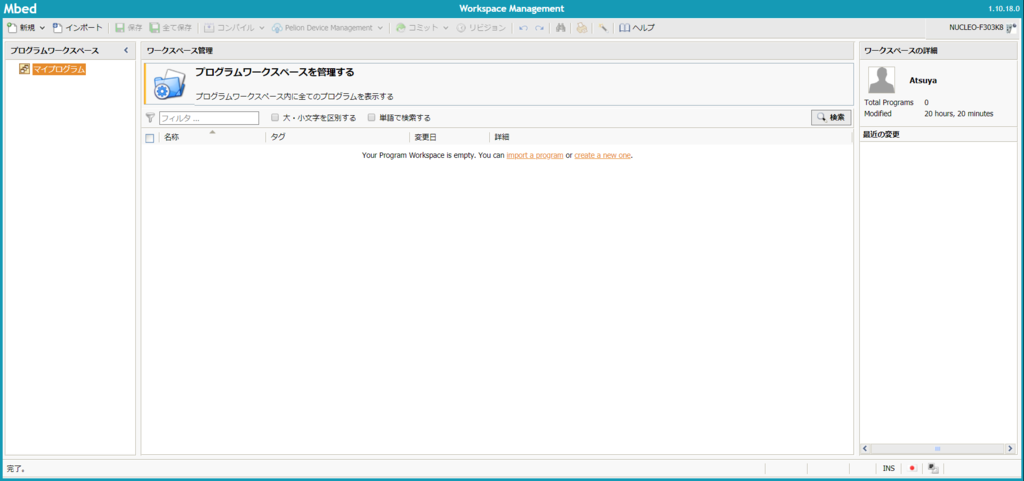This screenshot has height=481, width=1024.
Task: Collapse the プログラムワークスペース panel chevron
Action: (x=126, y=50)
